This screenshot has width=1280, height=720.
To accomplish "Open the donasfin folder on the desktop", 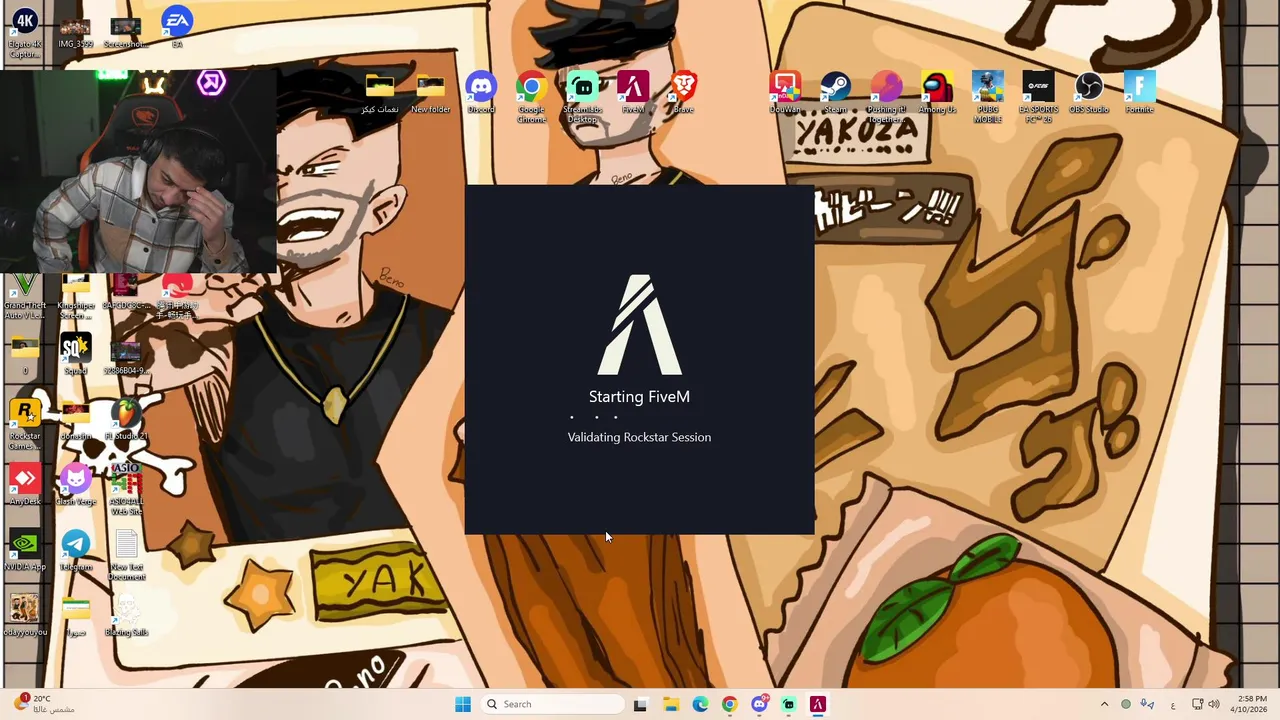I will [75, 419].
